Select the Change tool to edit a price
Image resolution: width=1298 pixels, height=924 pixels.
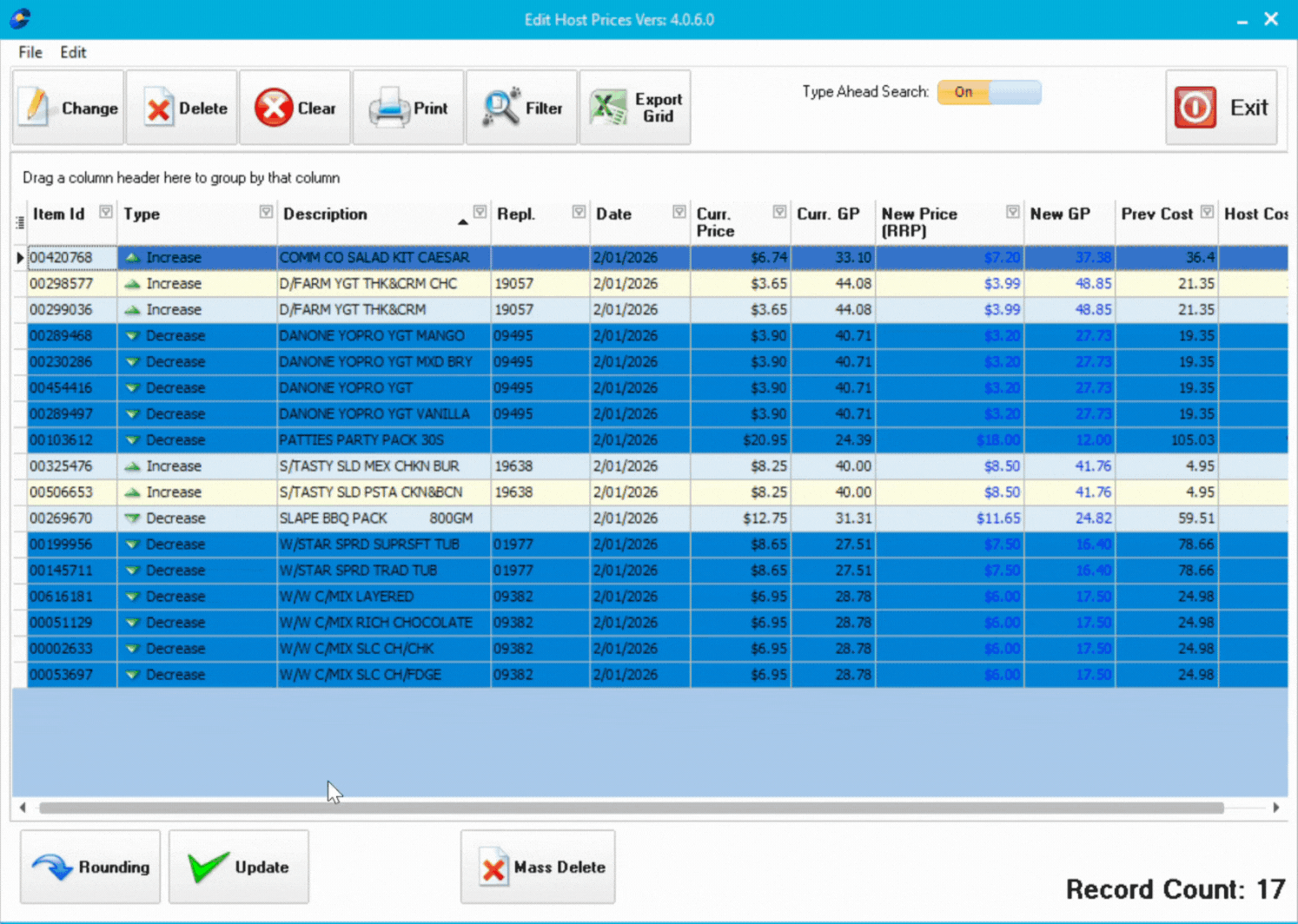68,107
